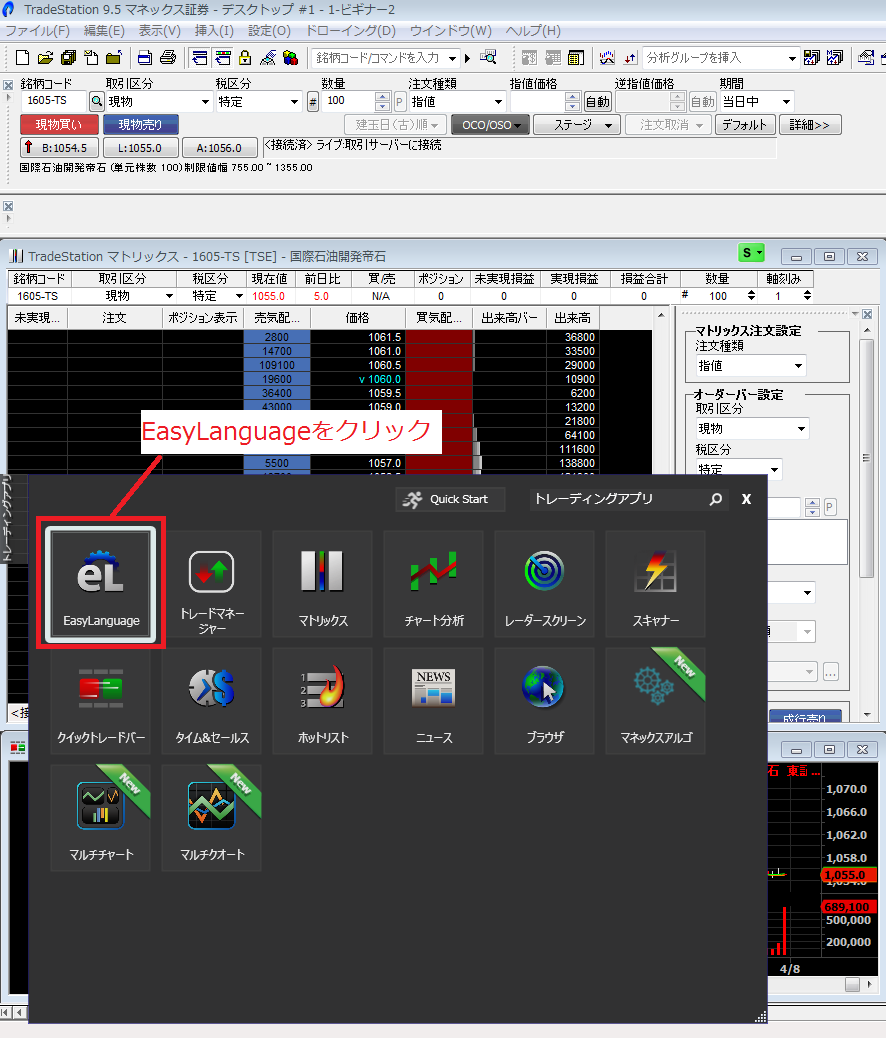Open the 表示(V) menu
This screenshot has height=1038, width=886.
coord(159,31)
